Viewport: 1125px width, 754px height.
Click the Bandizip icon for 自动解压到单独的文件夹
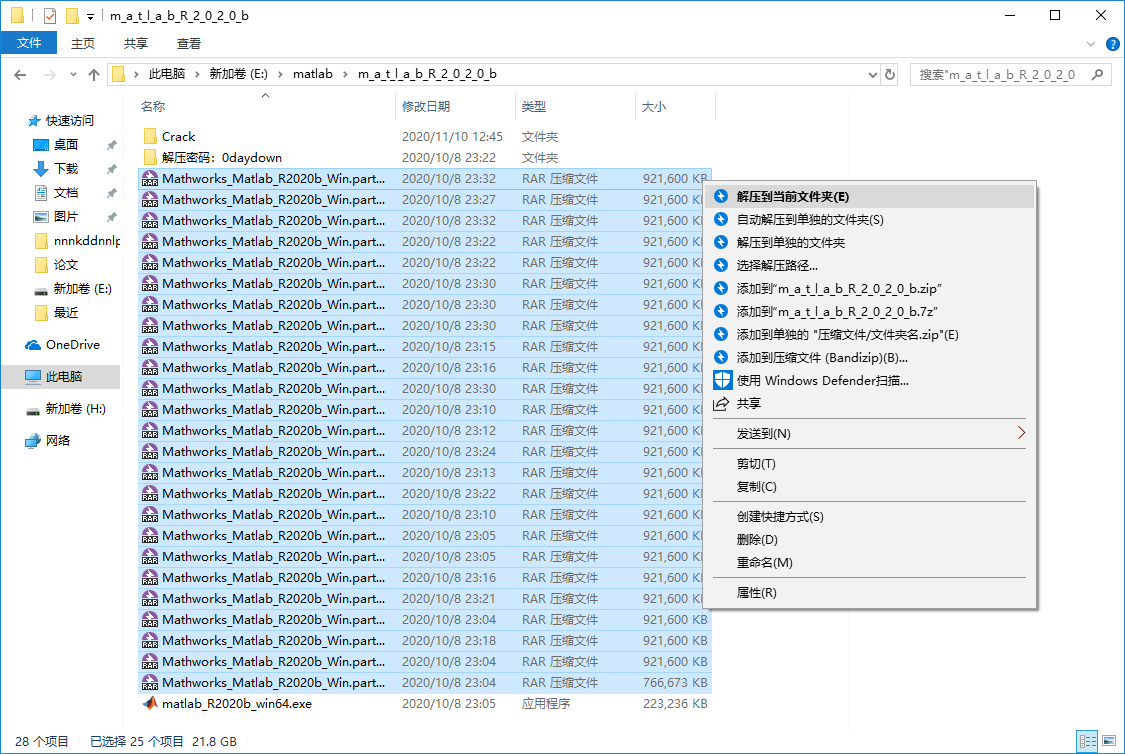point(723,220)
